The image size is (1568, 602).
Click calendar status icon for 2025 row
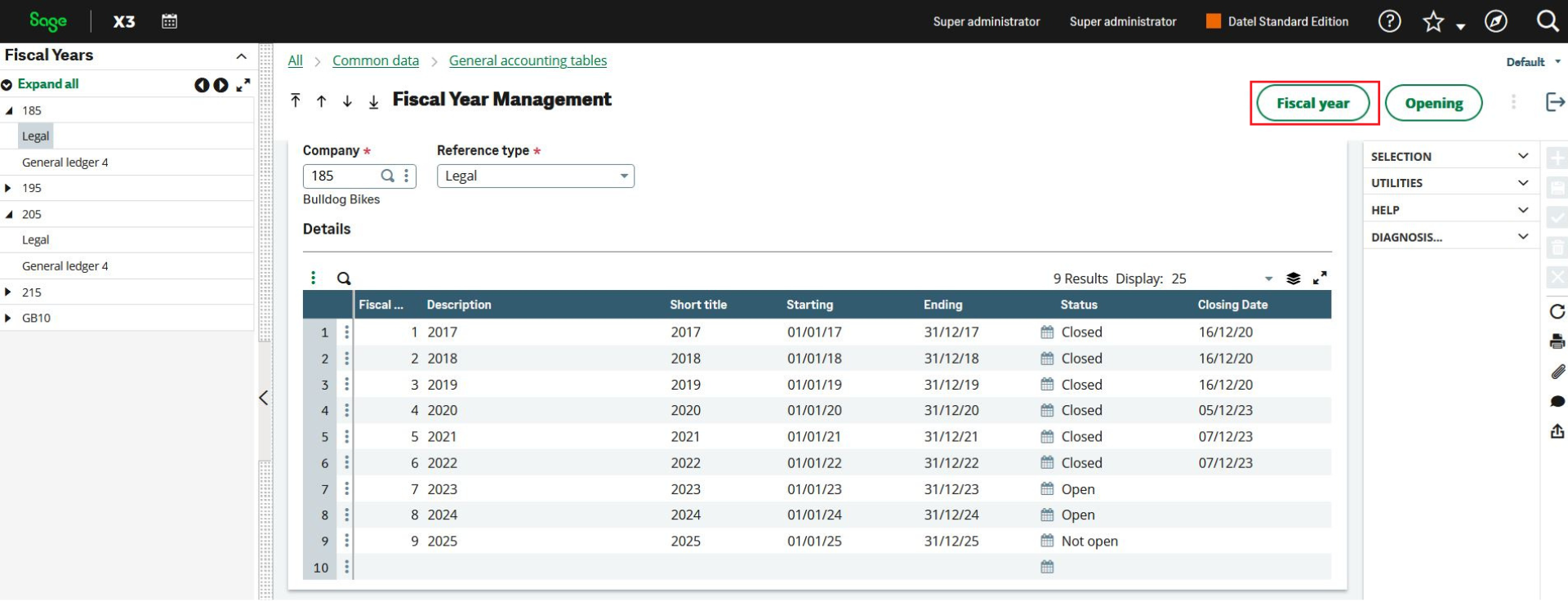point(1047,540)
